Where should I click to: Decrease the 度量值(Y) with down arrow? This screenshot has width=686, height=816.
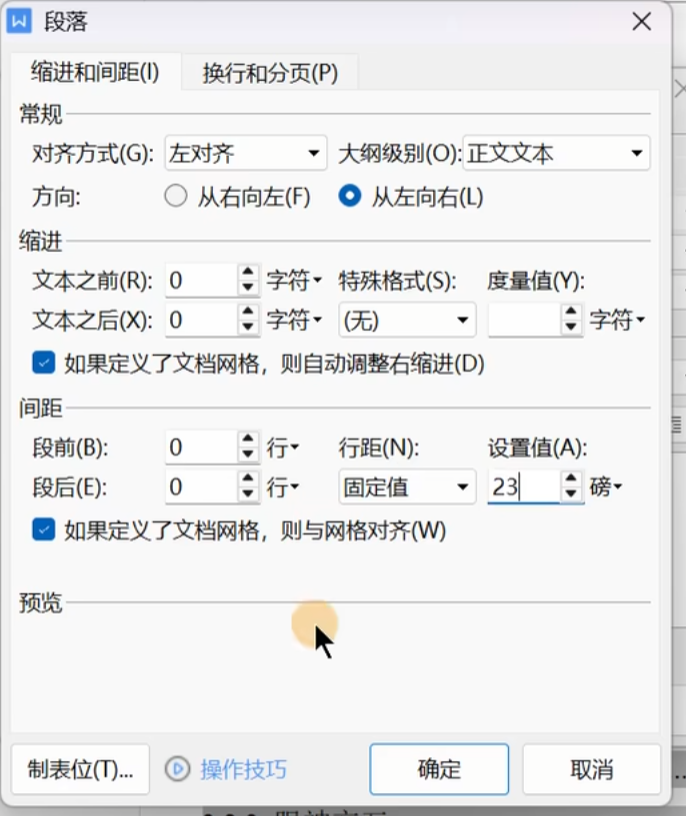click(x=571, y=327)
